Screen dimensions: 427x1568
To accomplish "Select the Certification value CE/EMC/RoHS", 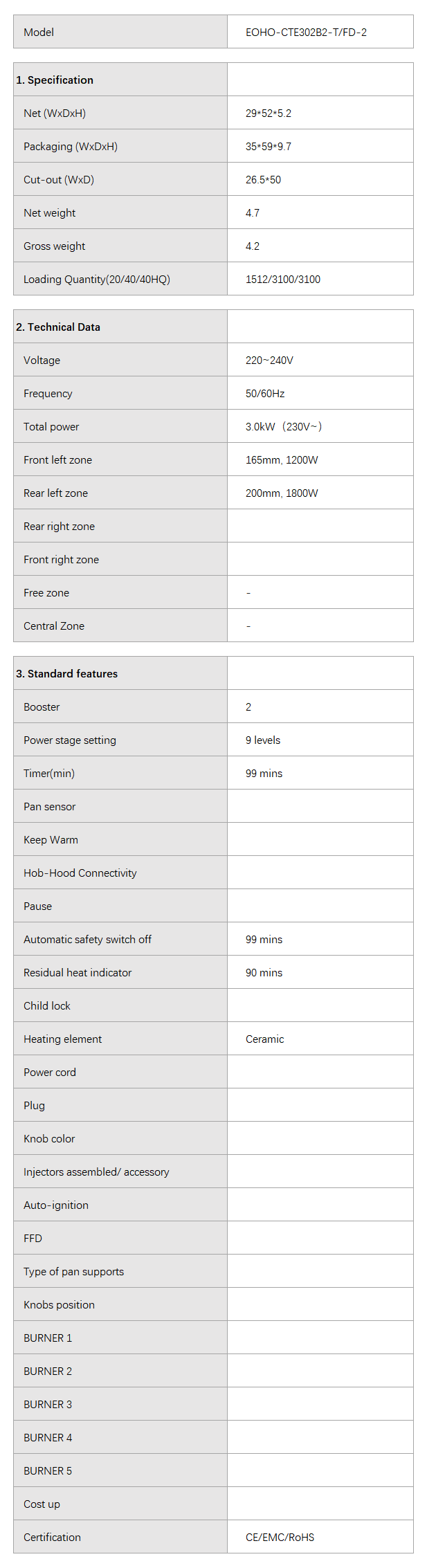I will point(280,1538).
